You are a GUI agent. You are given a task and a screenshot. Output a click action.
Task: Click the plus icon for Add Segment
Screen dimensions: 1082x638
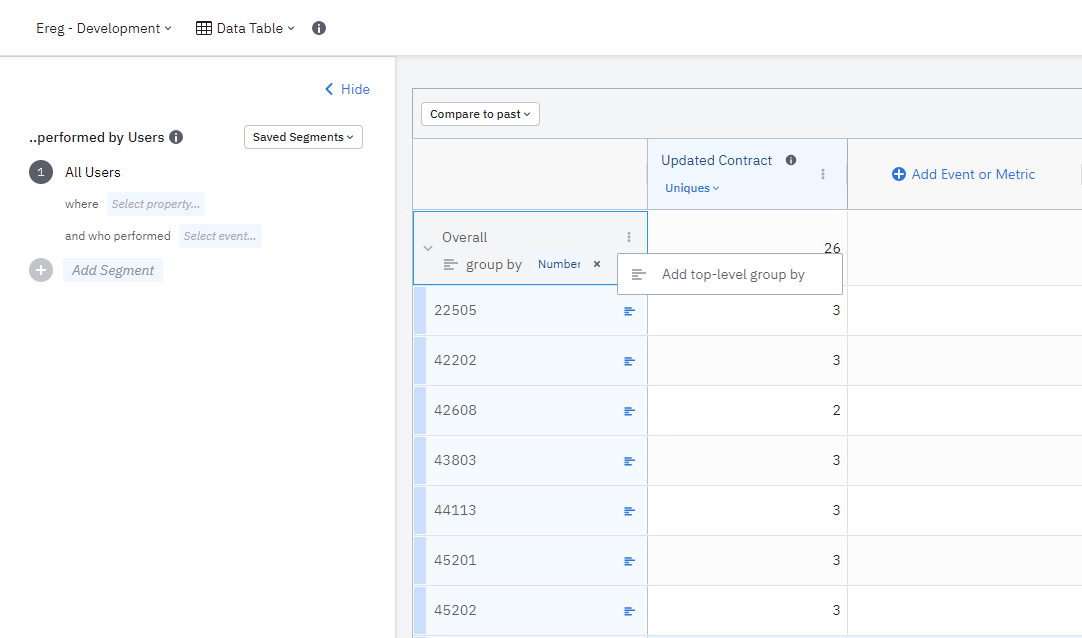(41, 270)
